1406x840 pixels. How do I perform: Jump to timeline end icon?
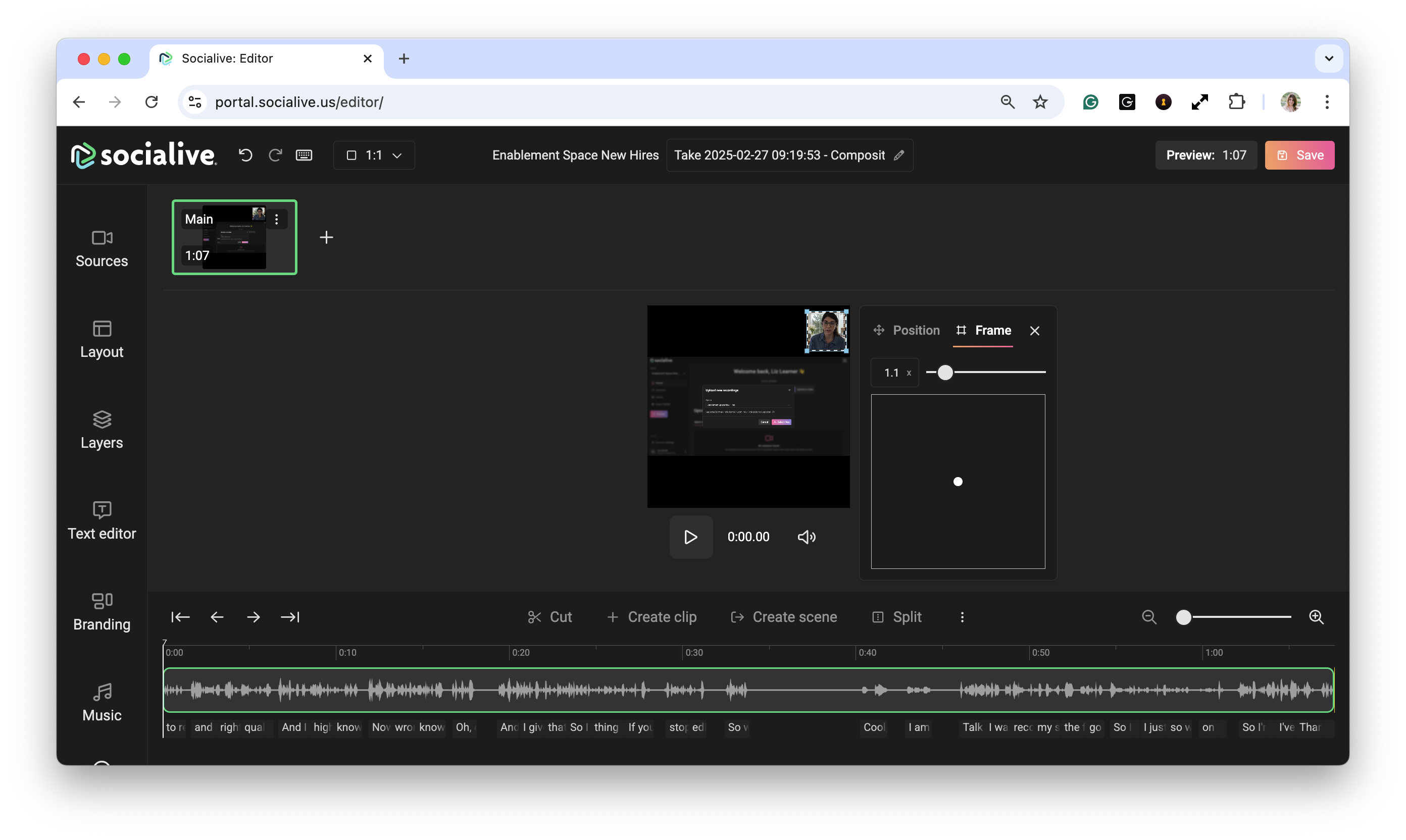coord(290,617)
